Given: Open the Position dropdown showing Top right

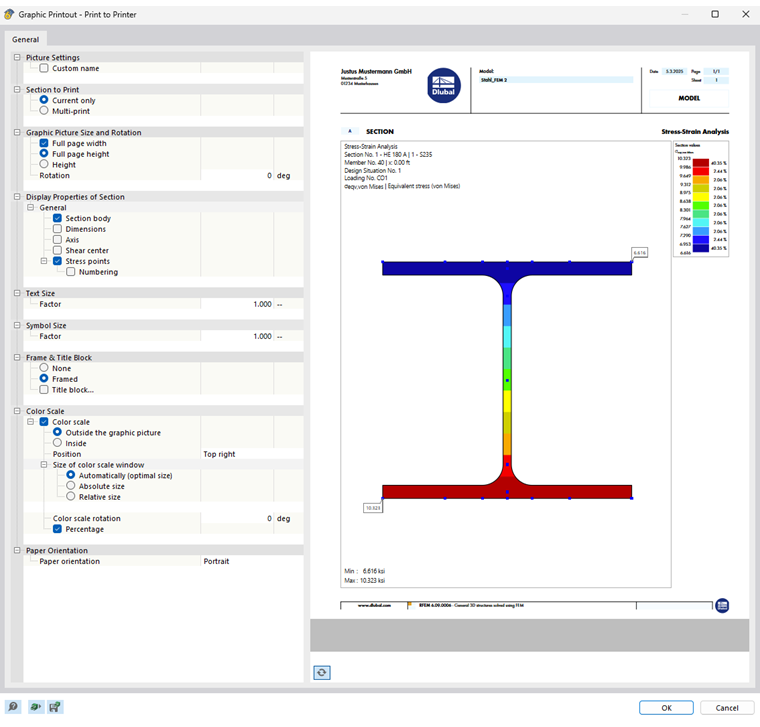Looking at the screenshot, I should tap(252, 454).
